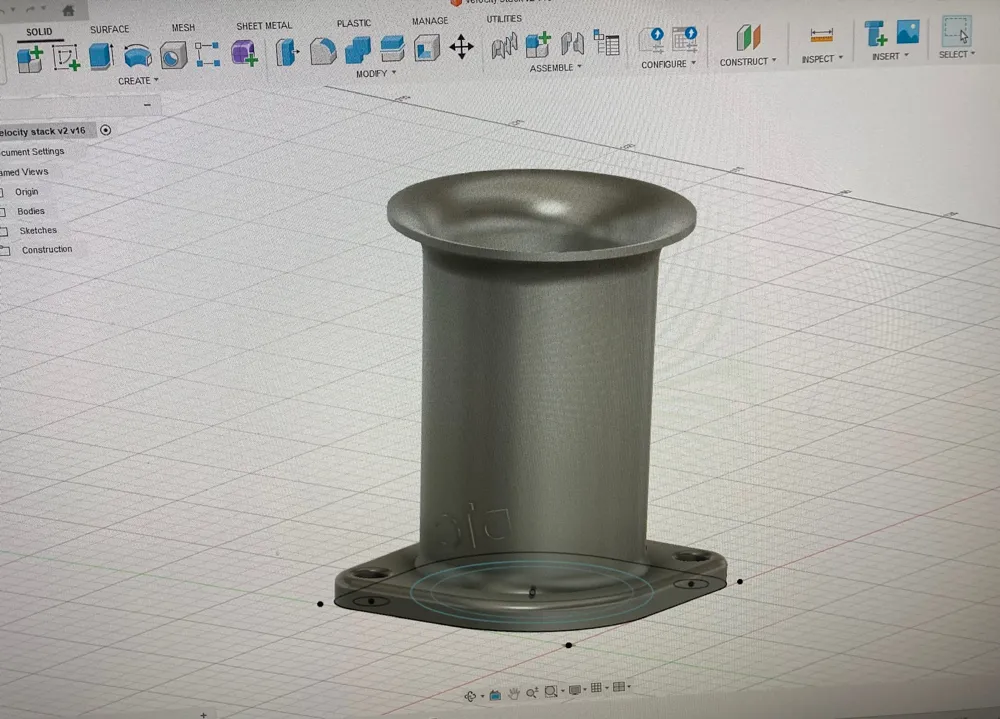Select the Hole tool
This screenshot has width=1000, height=719.
point(173,55)
